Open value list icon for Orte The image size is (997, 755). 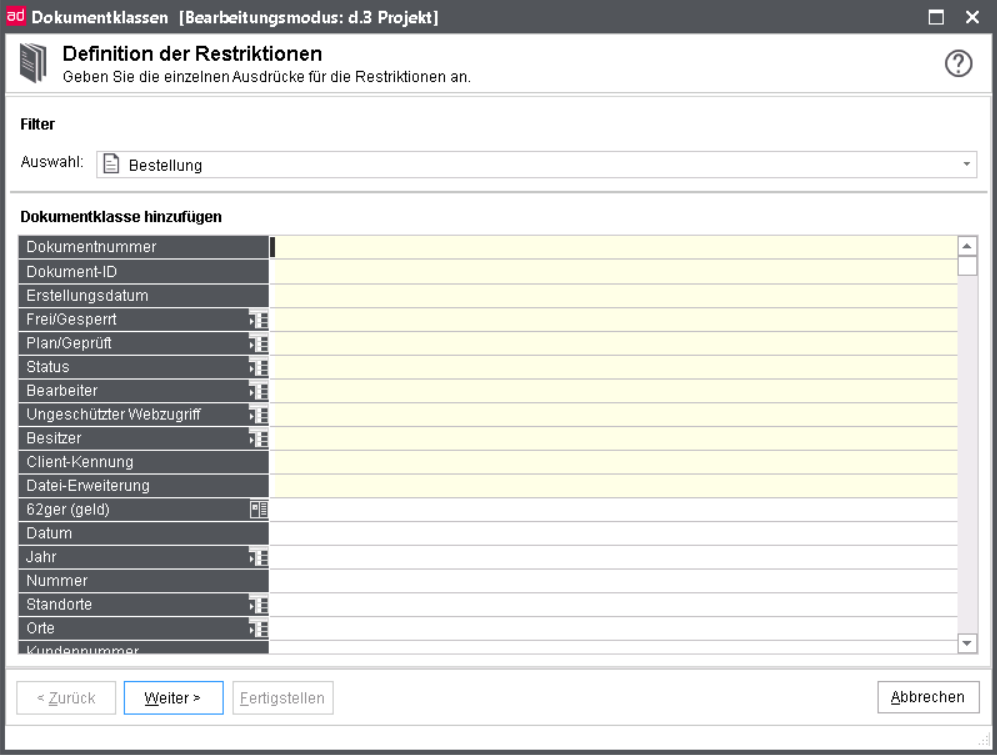259,628
